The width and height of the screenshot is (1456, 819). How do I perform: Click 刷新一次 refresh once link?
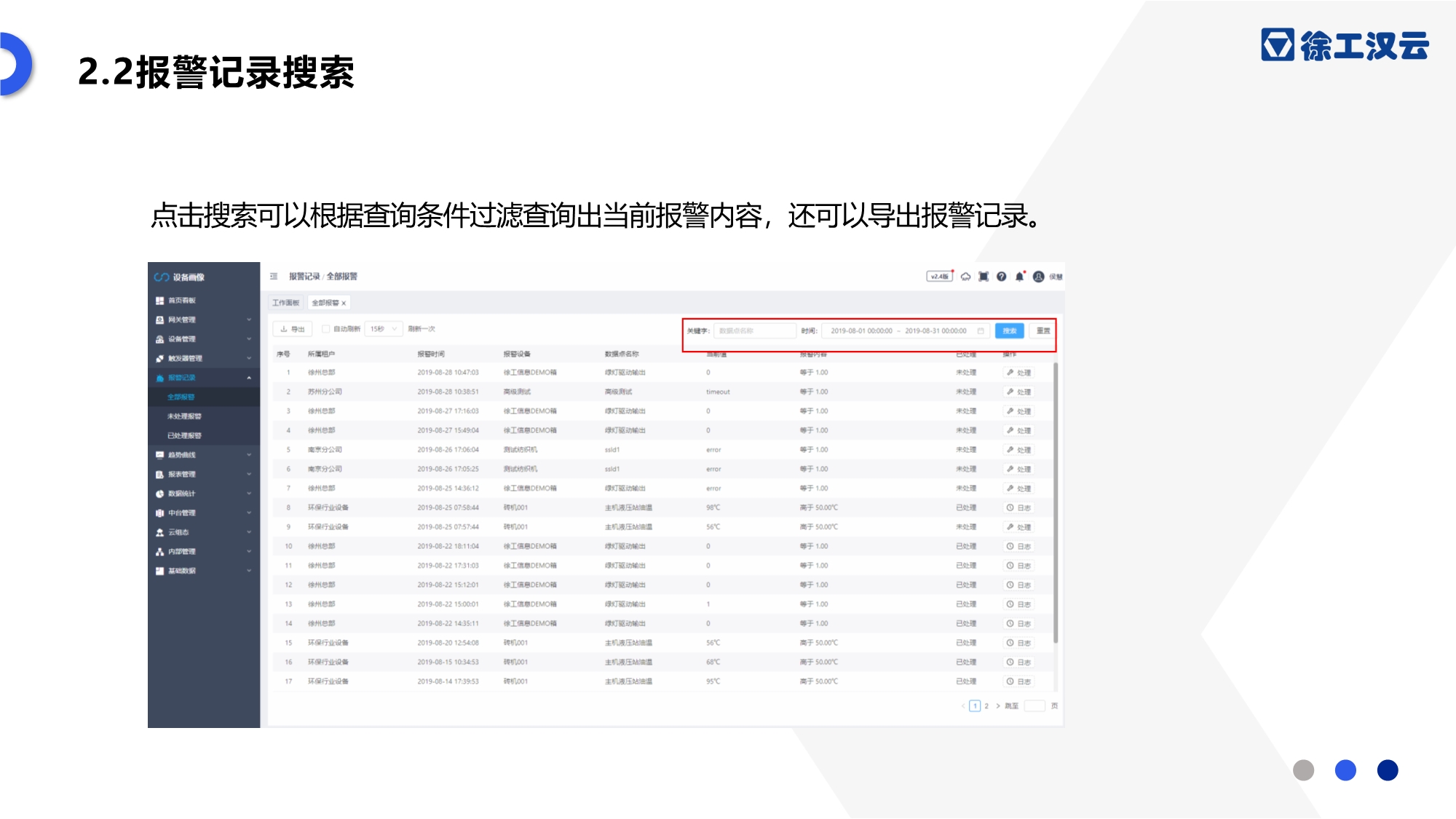click(422, 329)
